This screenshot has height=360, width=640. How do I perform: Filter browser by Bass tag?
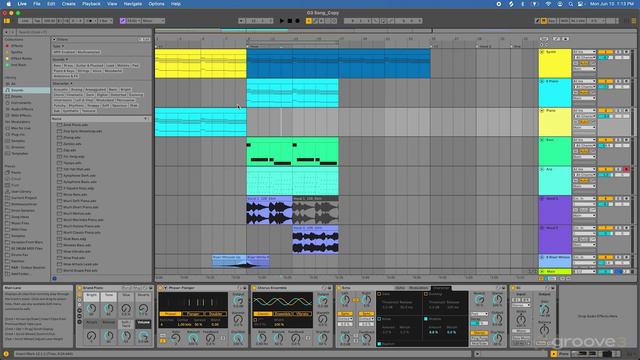[x=57, y=65]
